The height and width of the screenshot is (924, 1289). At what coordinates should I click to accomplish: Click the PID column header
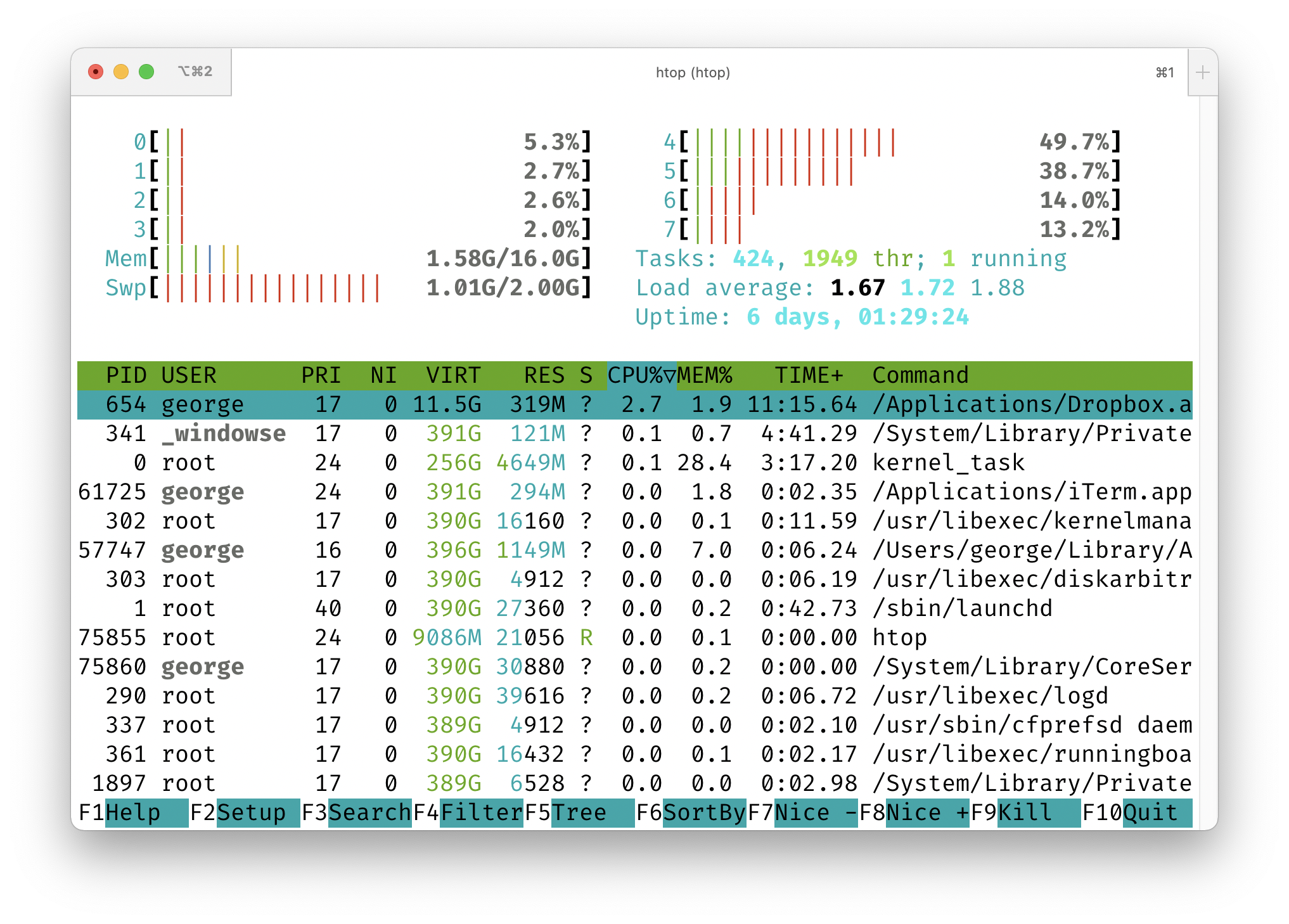point(125,375)
